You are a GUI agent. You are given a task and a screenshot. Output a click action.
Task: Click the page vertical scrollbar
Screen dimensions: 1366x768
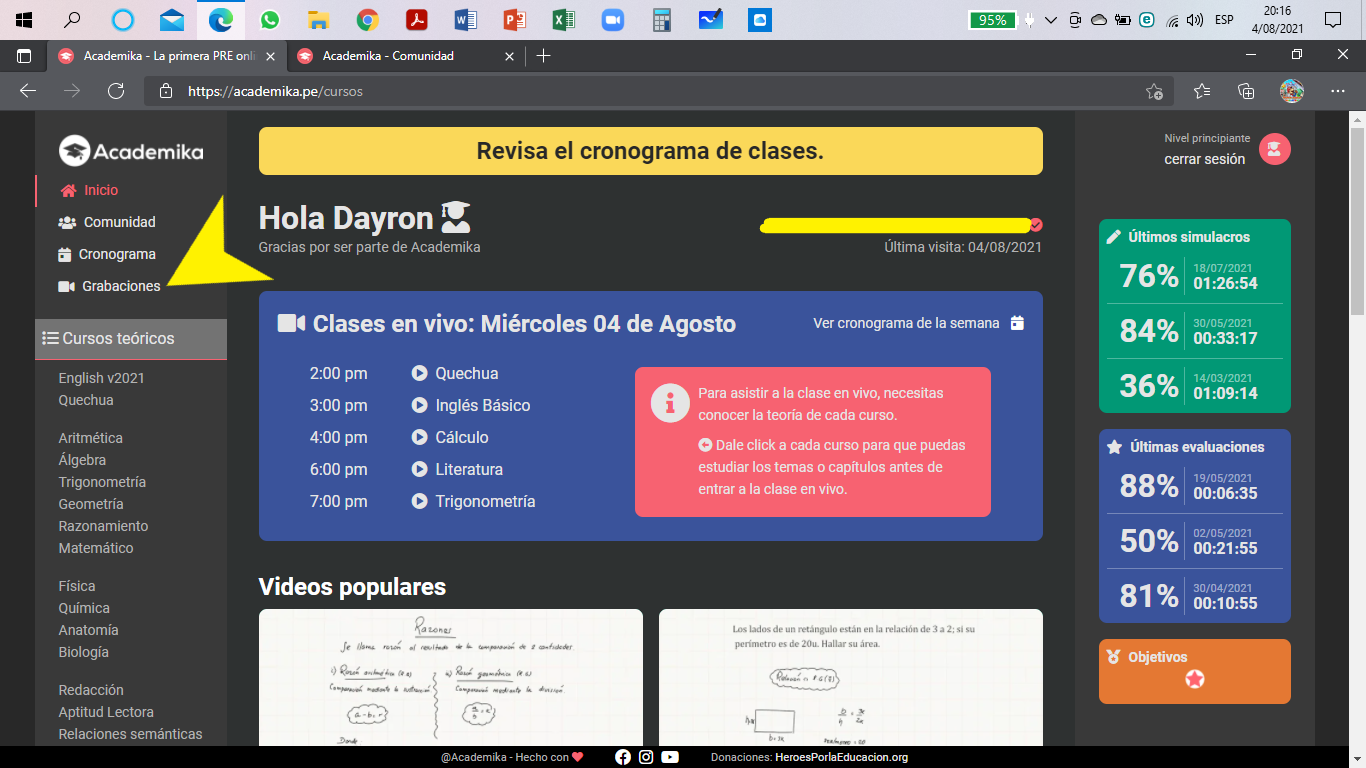pos(1357,220)
